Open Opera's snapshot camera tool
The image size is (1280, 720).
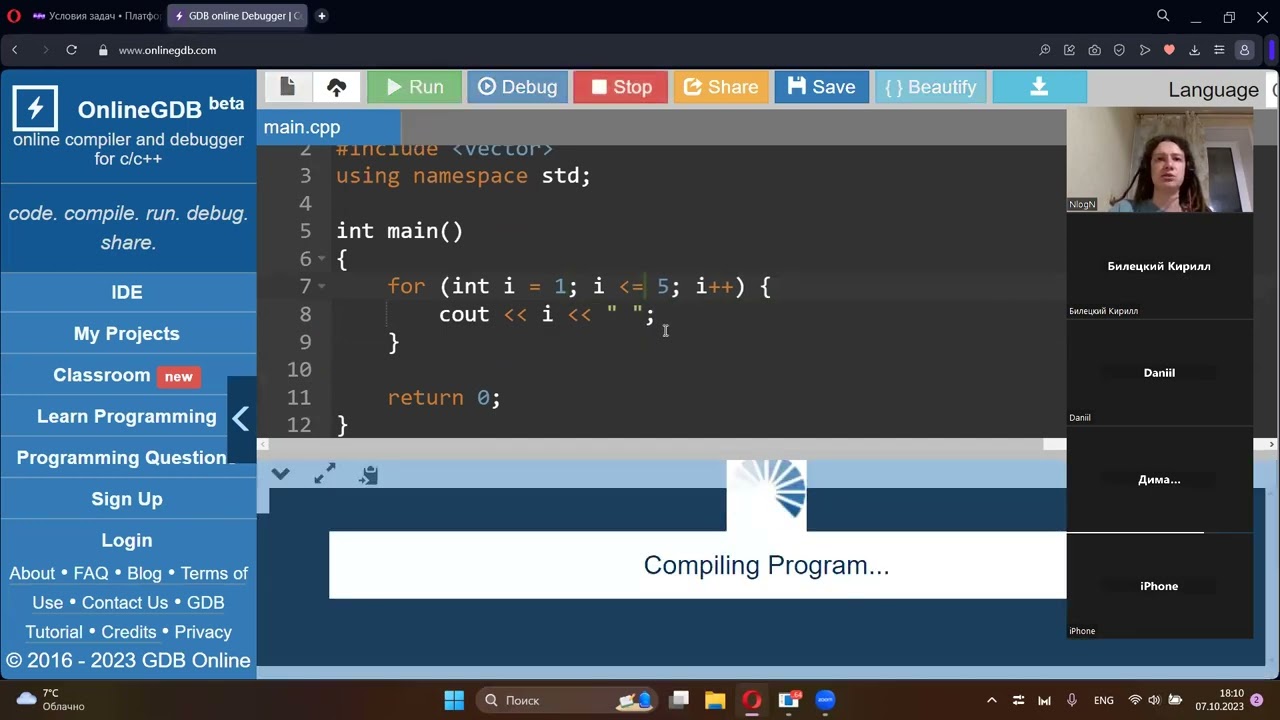tap(1095, 50)
